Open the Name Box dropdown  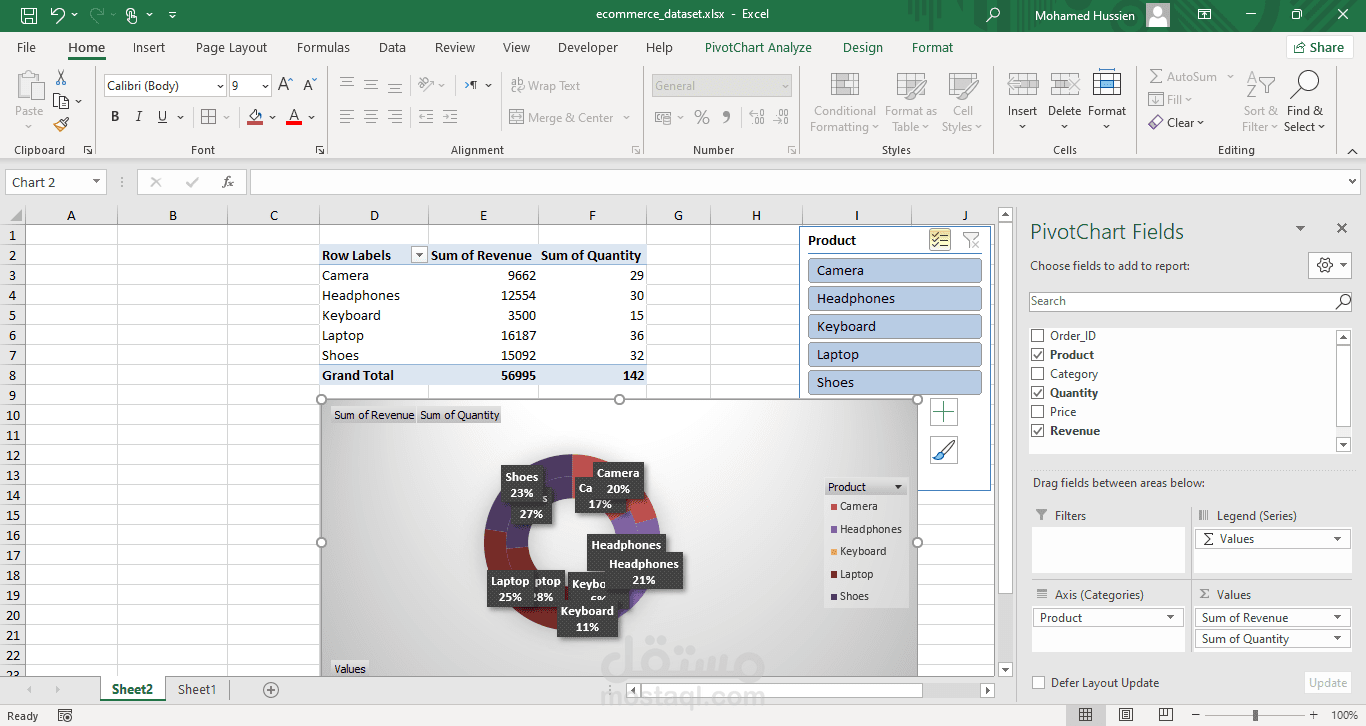click(x=97, y=182)
